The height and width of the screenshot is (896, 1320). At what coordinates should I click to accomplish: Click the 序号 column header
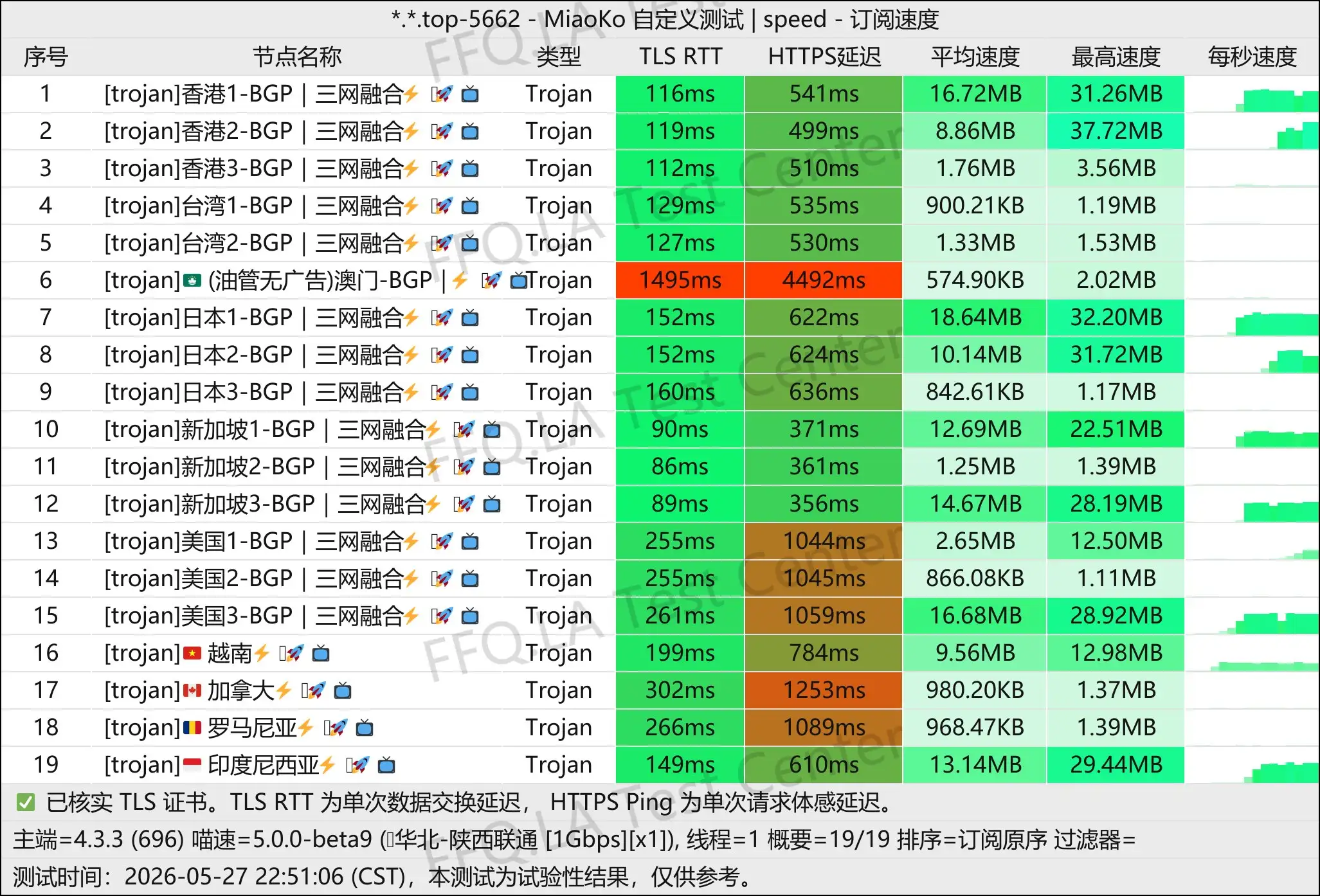(46, 57)
